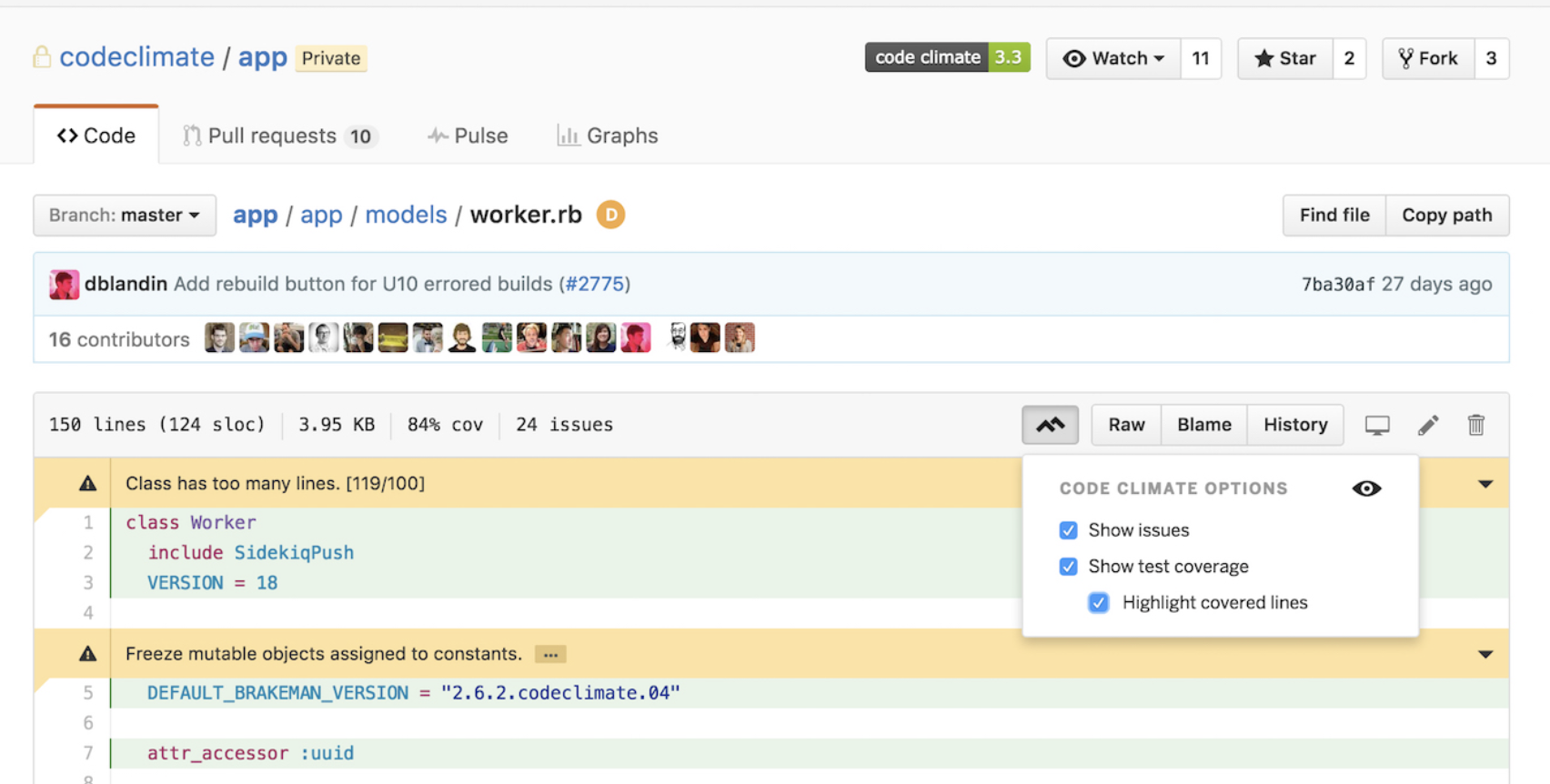
Task: Open the file History
Action: coord(1295,425)
